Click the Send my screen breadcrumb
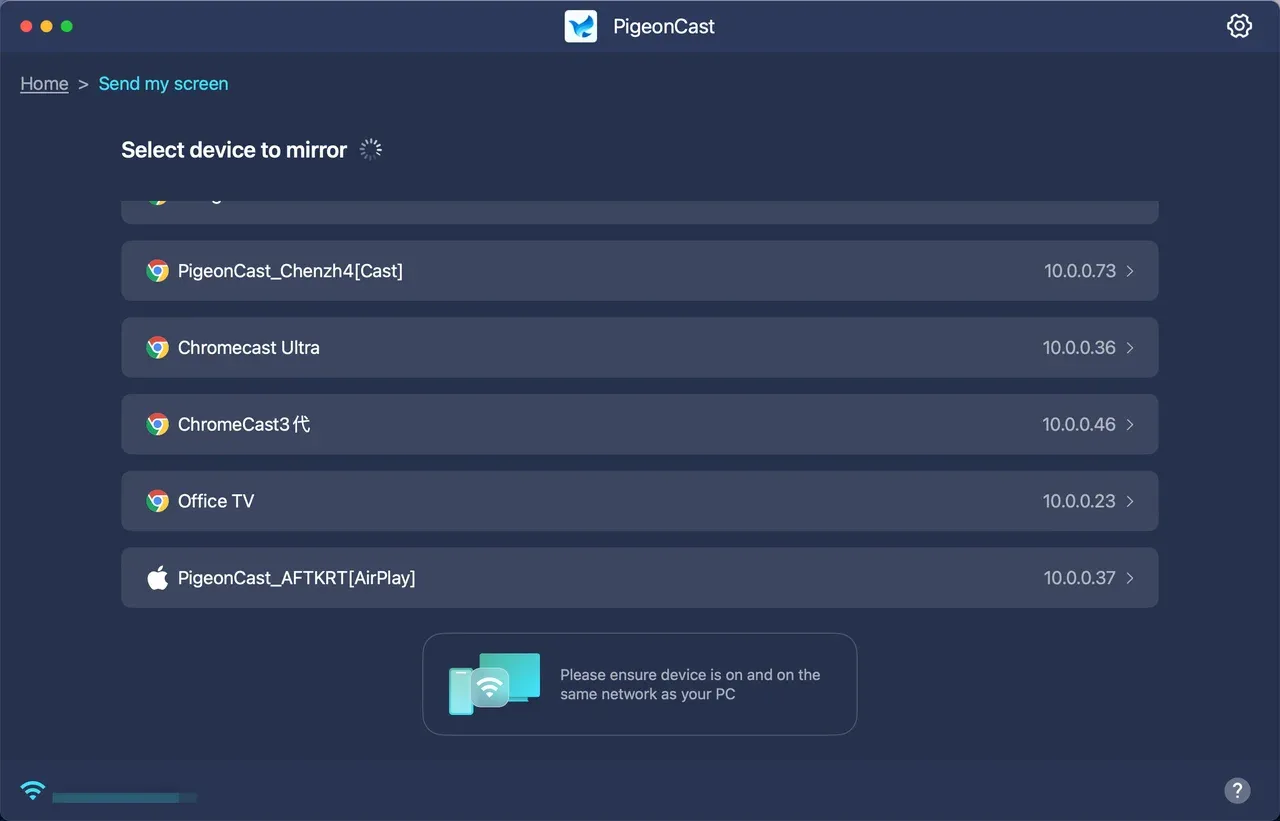The image size is (1280, 821). (x=163, y=84)
